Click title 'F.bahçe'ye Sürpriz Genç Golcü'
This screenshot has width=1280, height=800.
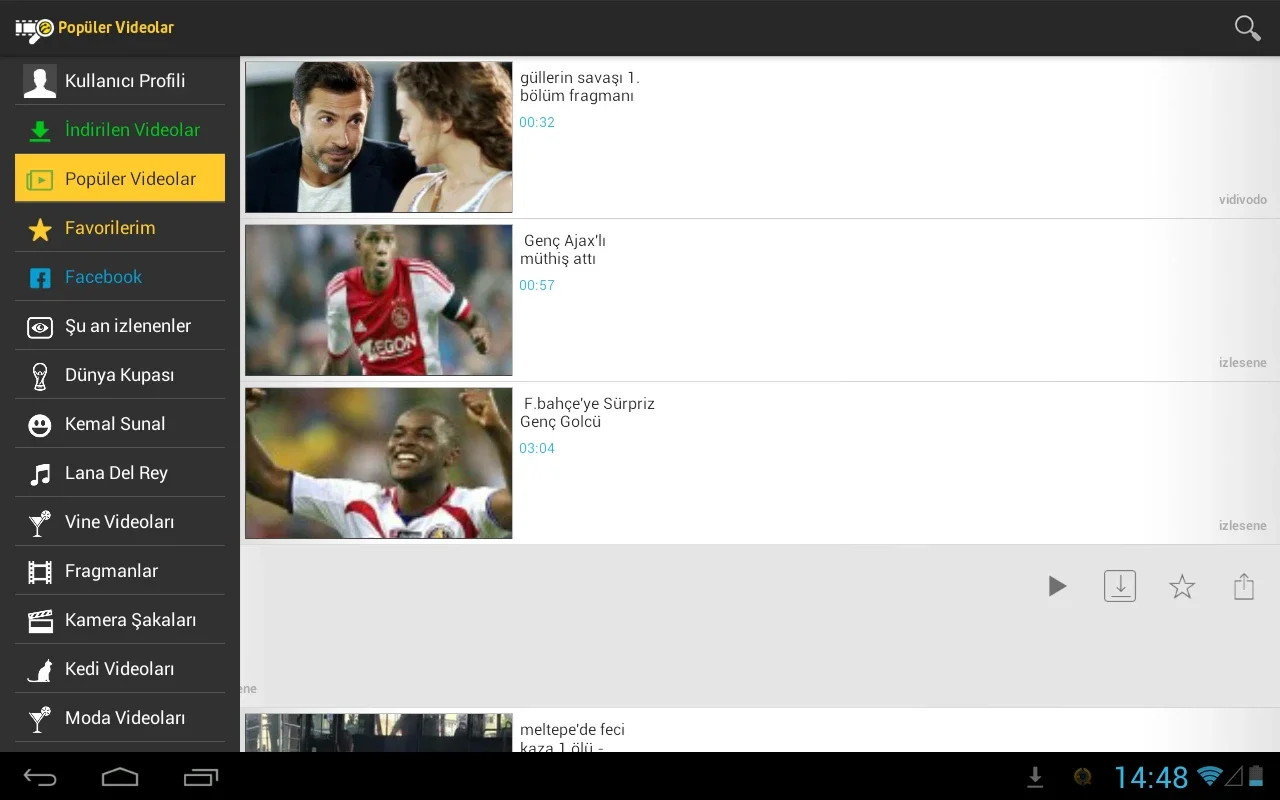588,413
